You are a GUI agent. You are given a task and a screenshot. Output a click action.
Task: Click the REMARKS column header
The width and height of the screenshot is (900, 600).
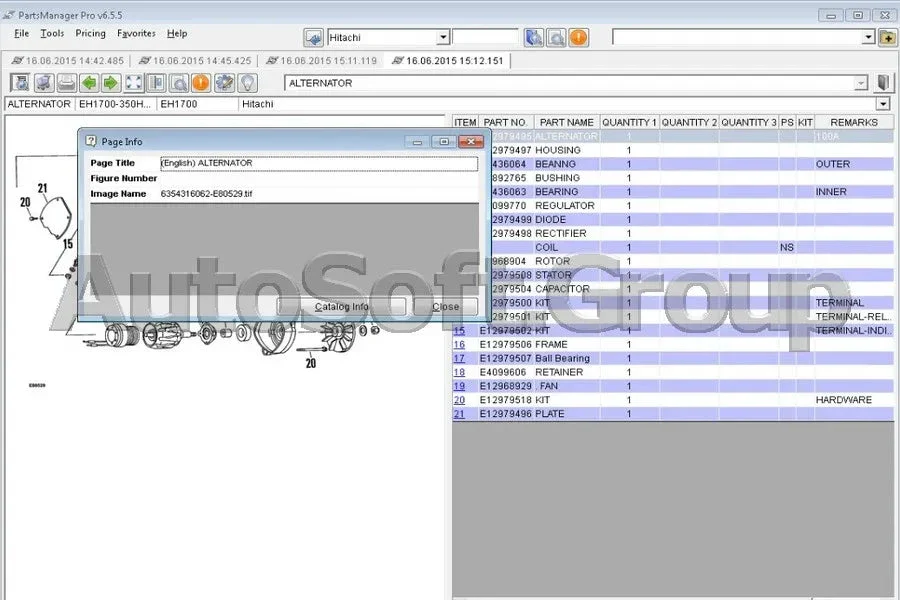(x=854, y=122)
